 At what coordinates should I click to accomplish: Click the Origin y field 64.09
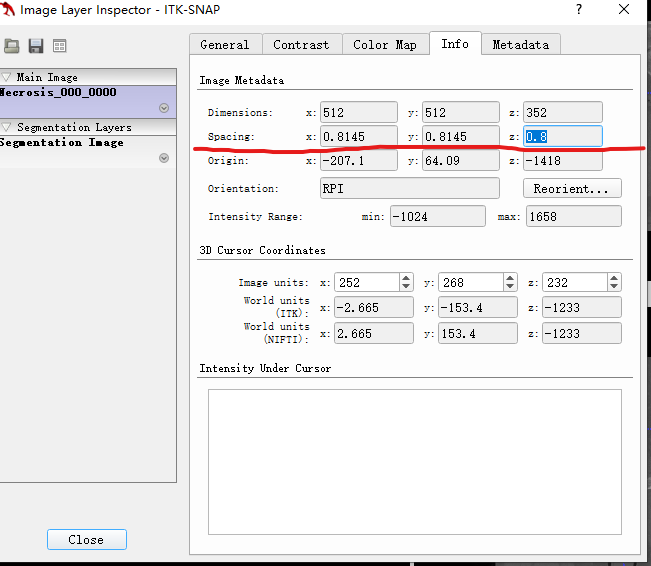[461, 160]
